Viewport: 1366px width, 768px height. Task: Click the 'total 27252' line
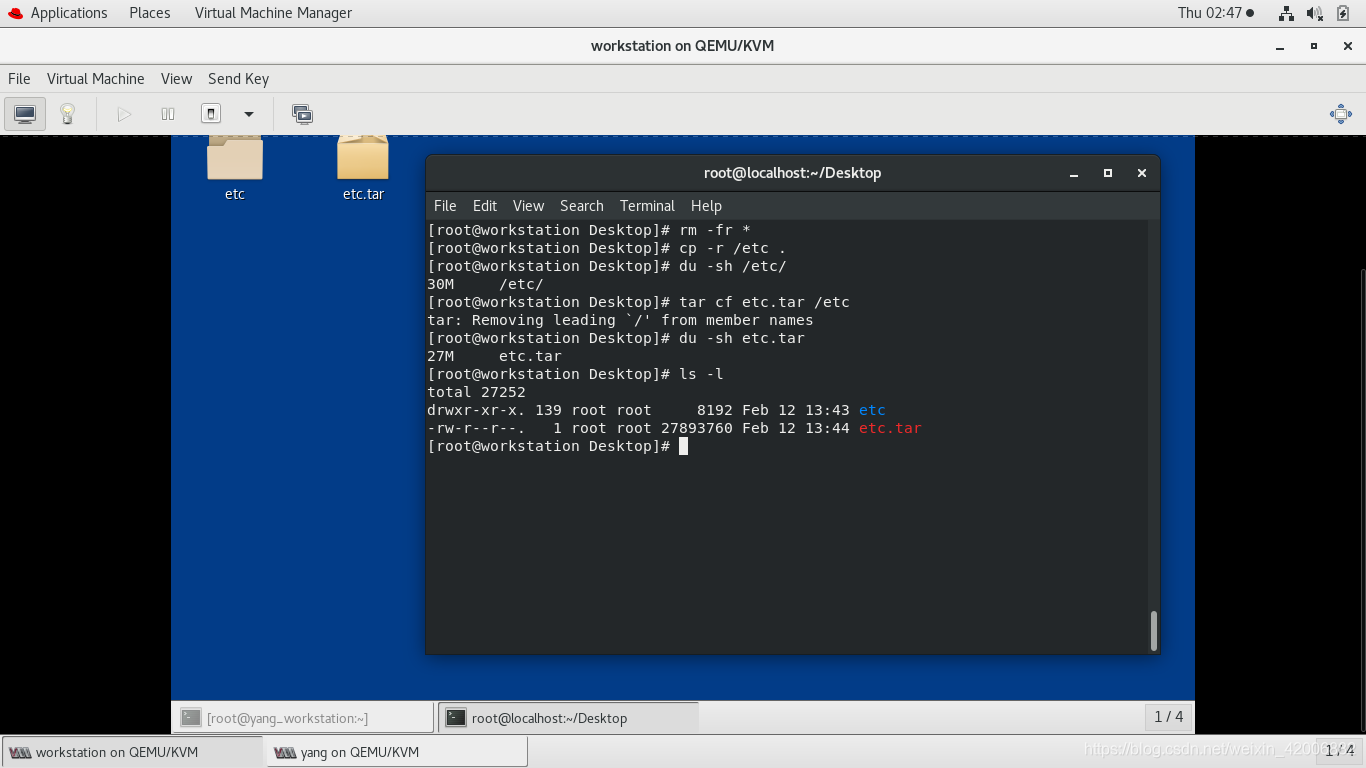pyautogui.click(x=476, y=392)
